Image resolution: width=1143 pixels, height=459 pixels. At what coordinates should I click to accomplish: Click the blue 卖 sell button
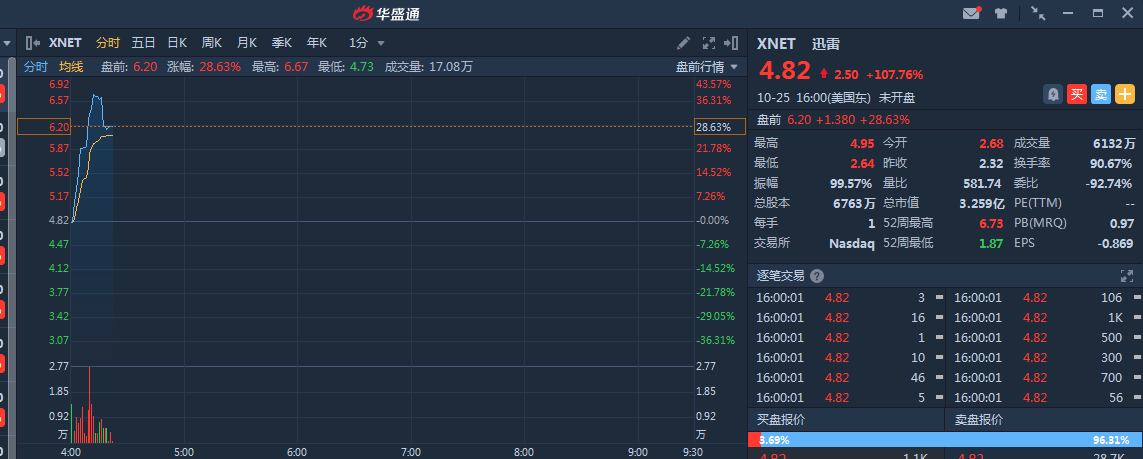click(x=1101, y=94)
